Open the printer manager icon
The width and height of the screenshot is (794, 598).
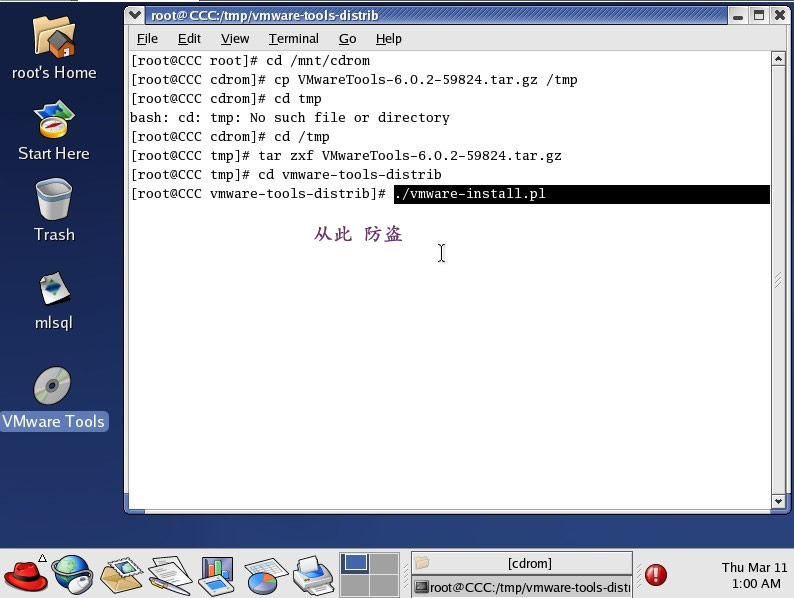point(313,574)
